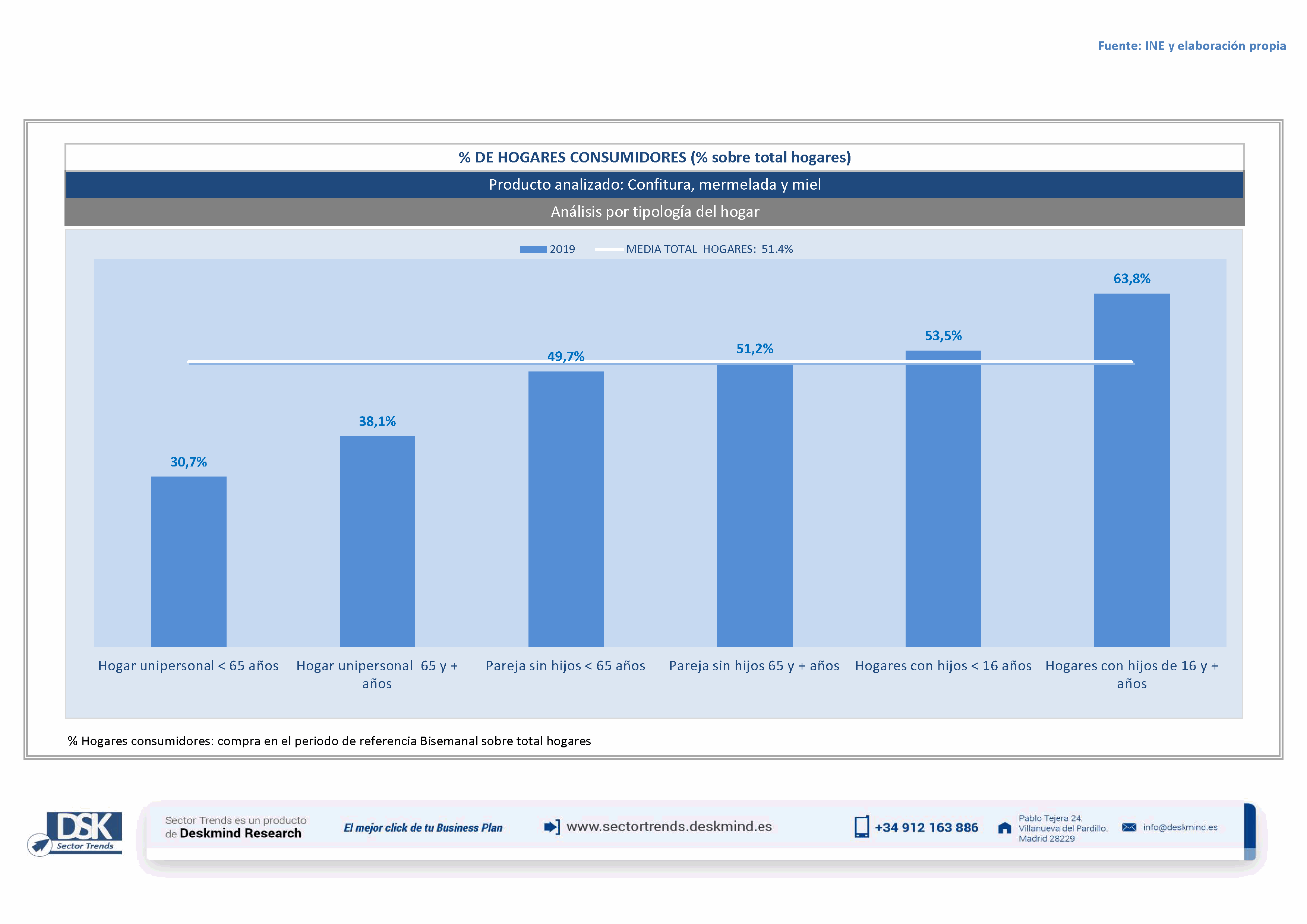Screen dimensions: 1307x924
Task: Select the 63,8% bar in chart
Action: pos(1131,469)
